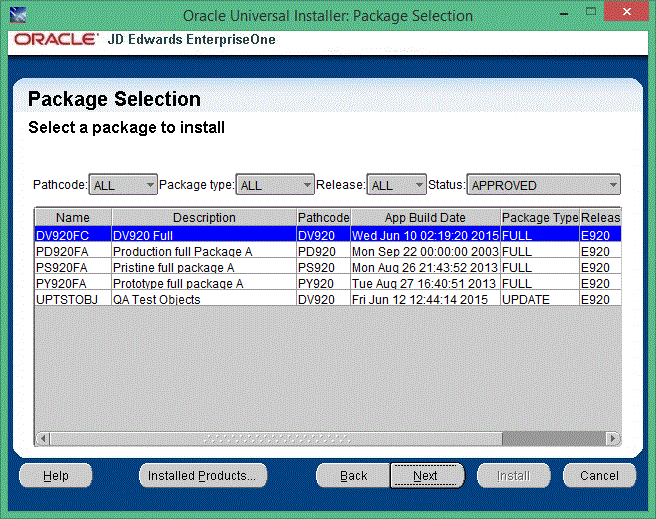656x519 pixels.
Task: Click the horizontal scrollbar thumb
Action: [x=276, y=438]
